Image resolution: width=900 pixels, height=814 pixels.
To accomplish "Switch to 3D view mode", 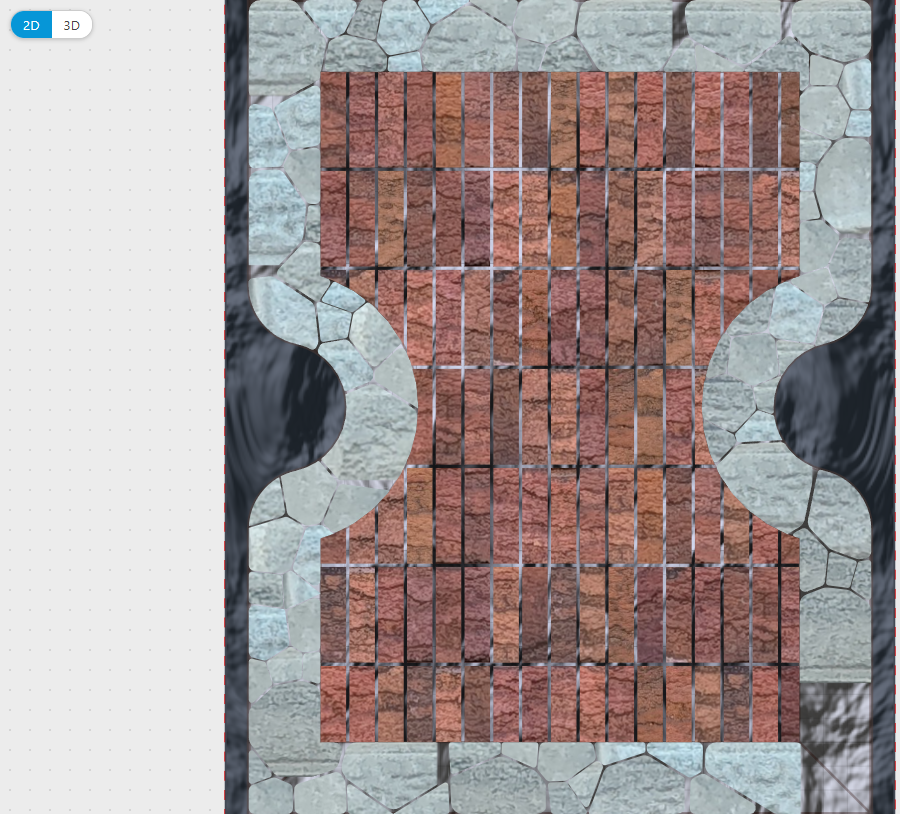I will [x=72, y=25].
